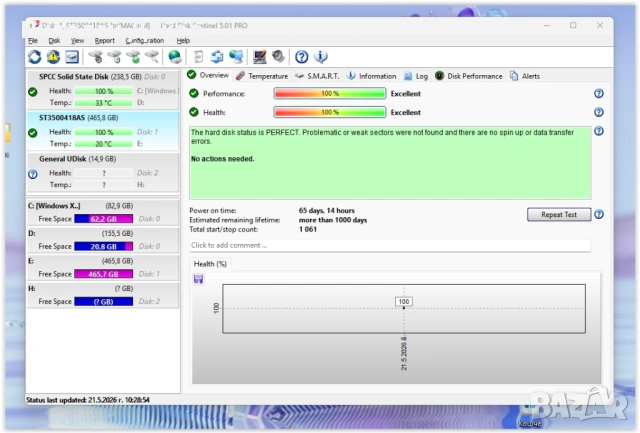The height and width of the screenshot is (433, 640).
Task: Click the blue arrows document toolbar icon
Action: [217, 57]
